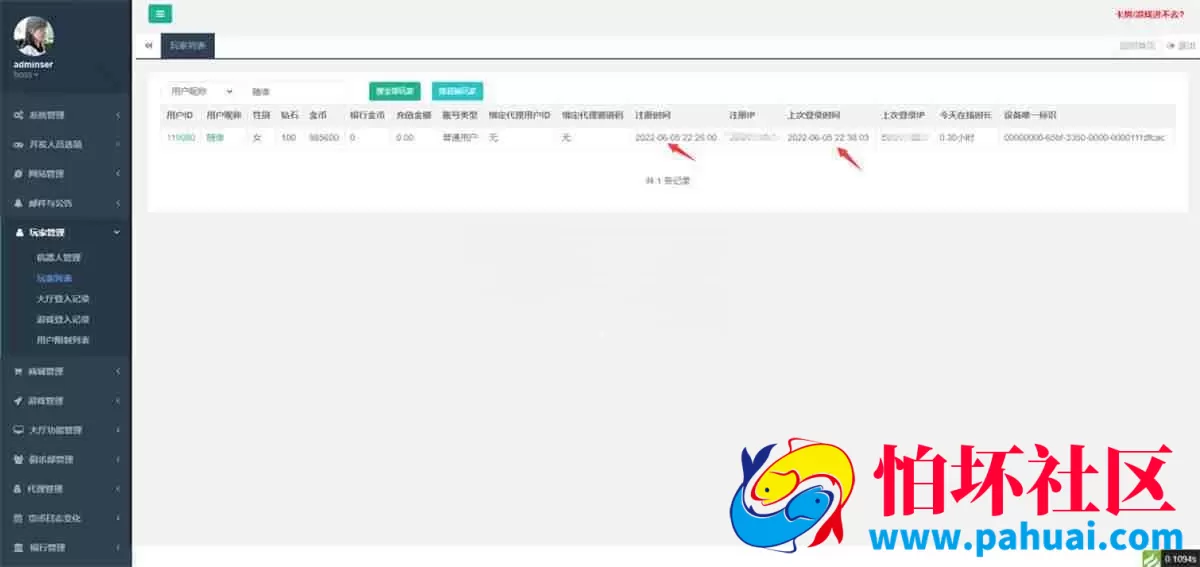Expand the 开奖人员选输 menu chevron

118,144
